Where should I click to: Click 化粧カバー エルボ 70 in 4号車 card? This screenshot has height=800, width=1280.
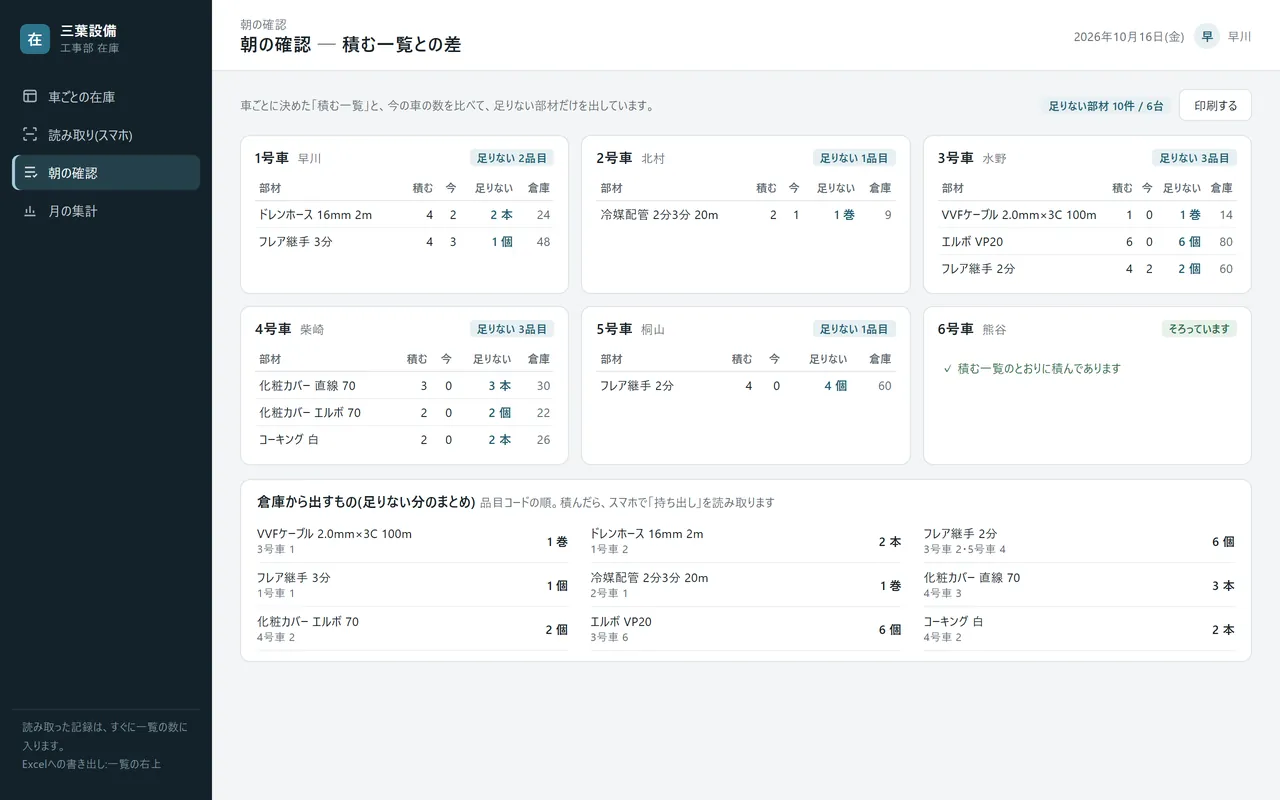pyautogui.click(x=310, y=413)
